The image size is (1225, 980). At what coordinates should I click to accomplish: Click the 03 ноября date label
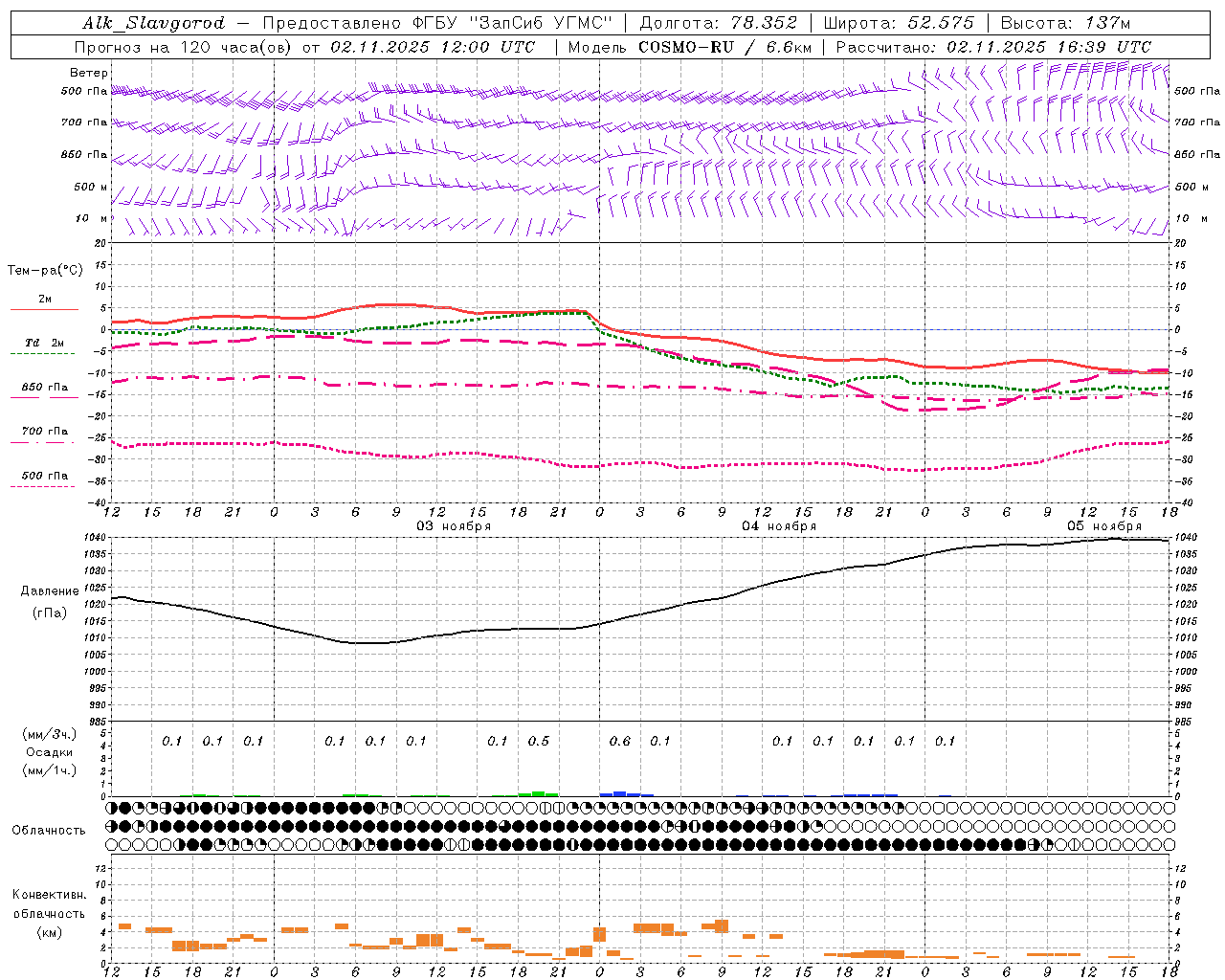tap(454, 526)
